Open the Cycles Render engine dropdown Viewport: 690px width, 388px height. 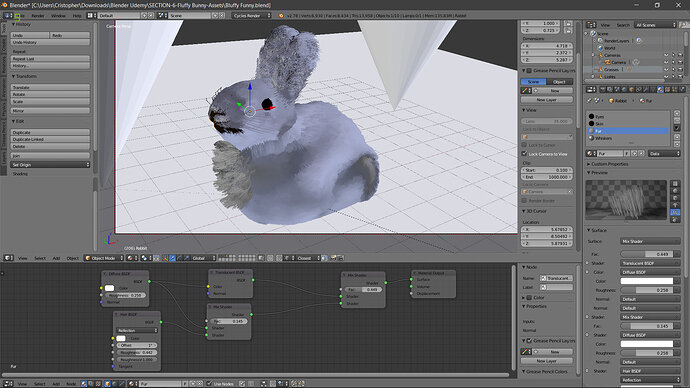(x=251, y=15)
